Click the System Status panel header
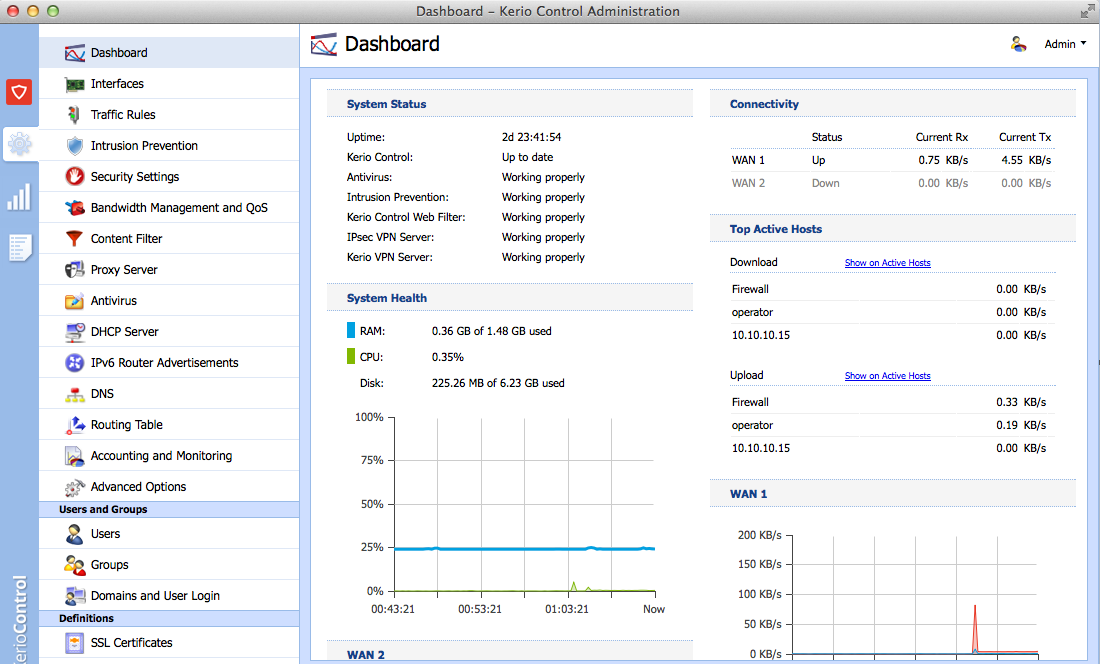Image resolution: width=1100 pixels, height=664 pixels. (x=509, y=104)
